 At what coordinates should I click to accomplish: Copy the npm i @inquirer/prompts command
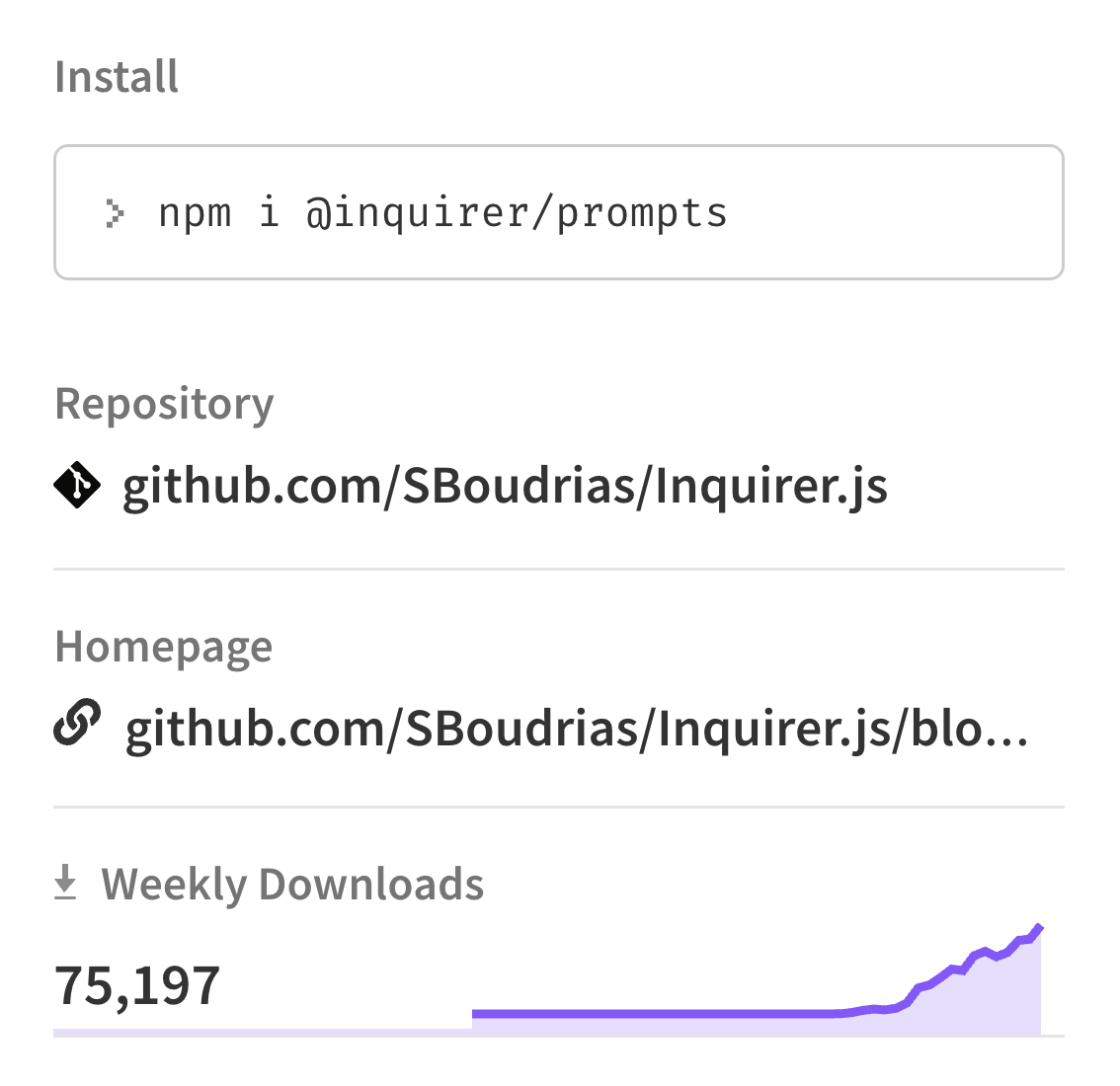(x=443, y=211)
